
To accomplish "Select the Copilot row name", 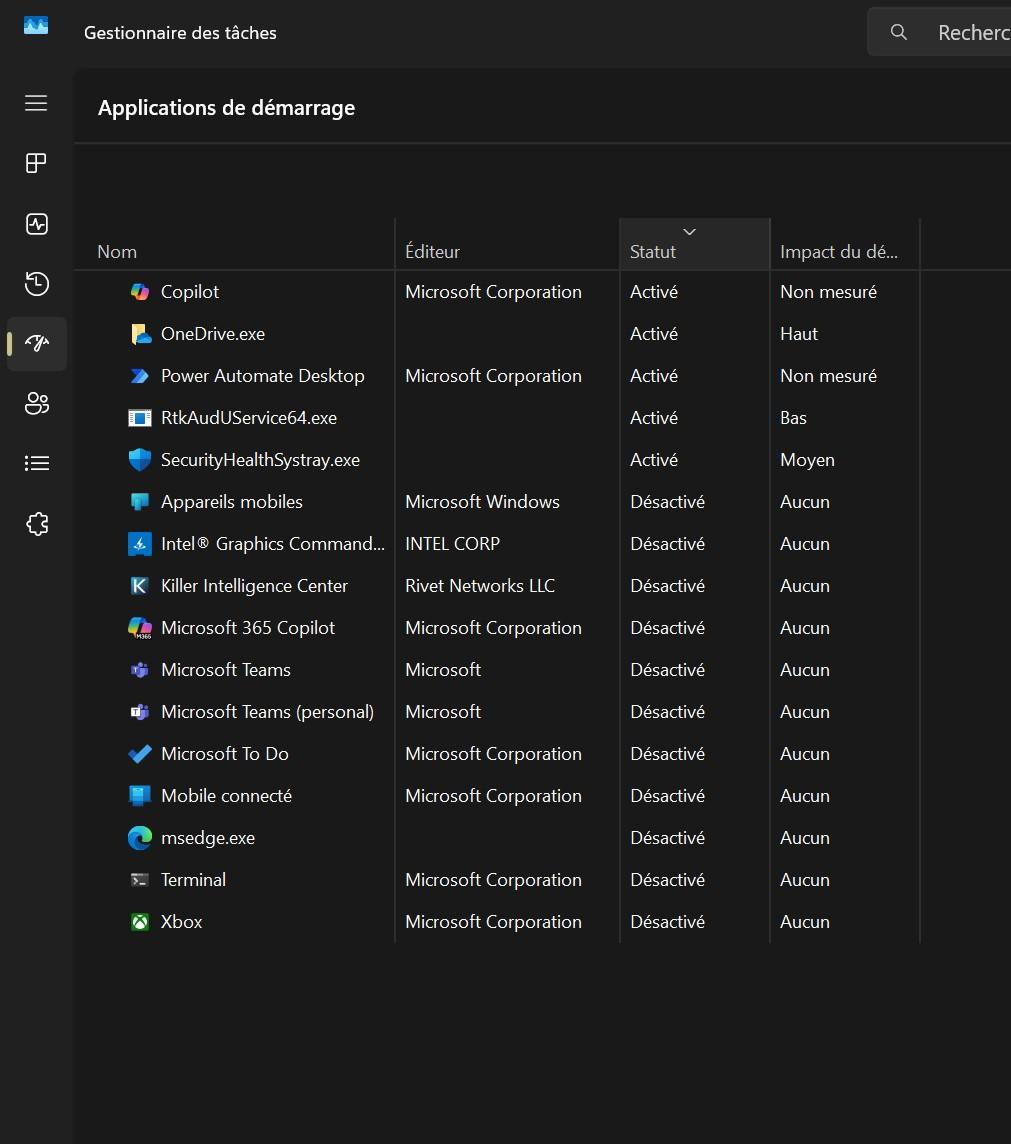I will pyautogui.click(x=190, y=292).
